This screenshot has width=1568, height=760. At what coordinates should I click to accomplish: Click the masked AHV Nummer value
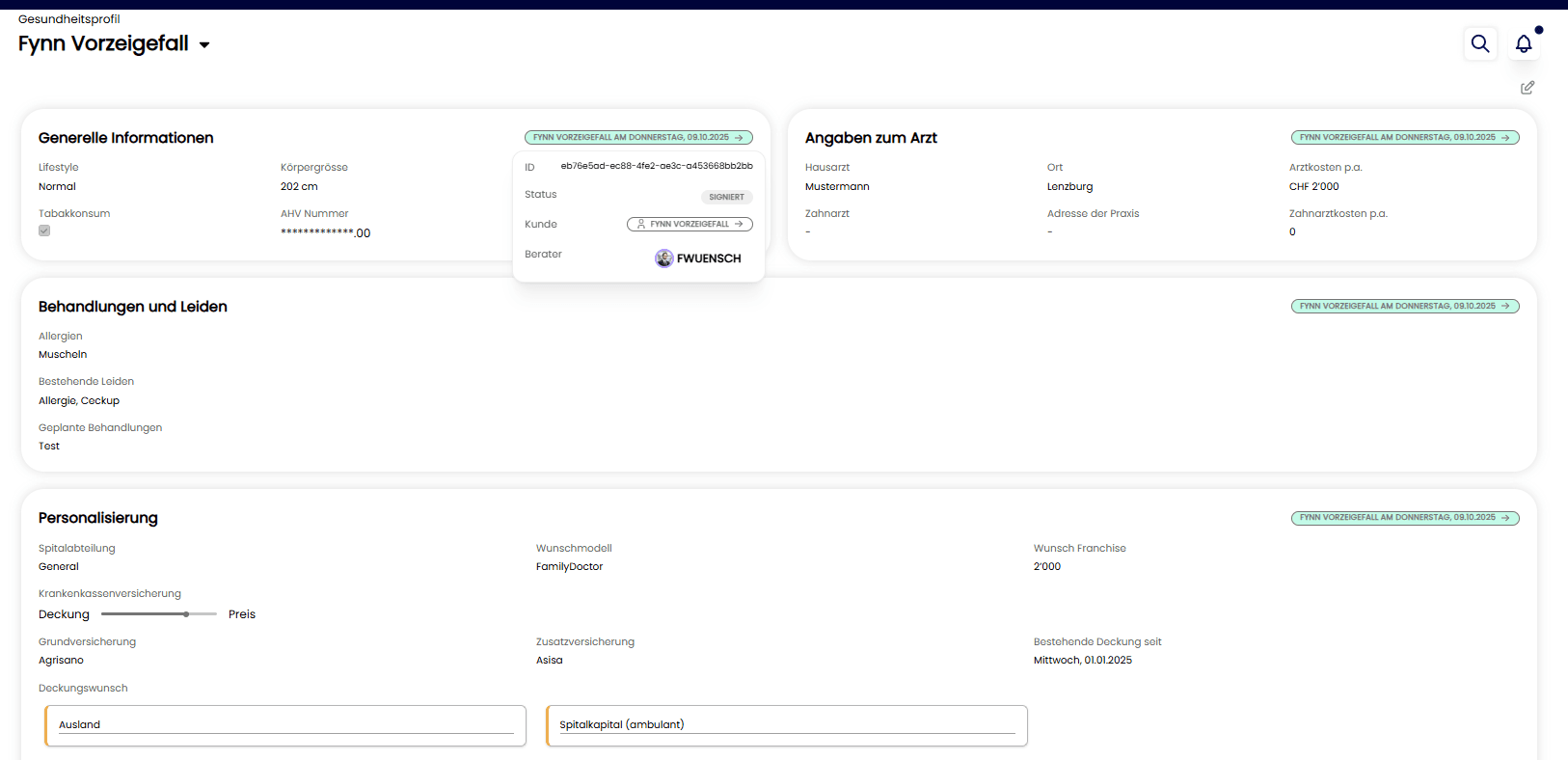[x=325, y=232]
